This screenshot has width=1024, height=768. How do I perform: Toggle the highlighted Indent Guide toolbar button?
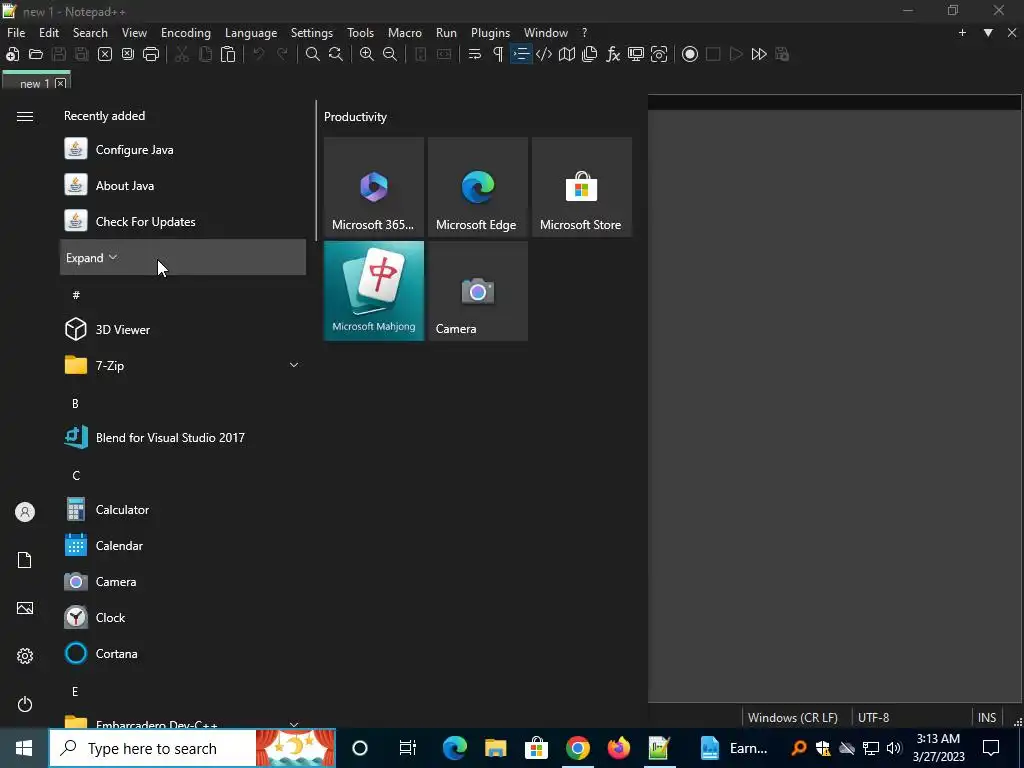[520, 54]
